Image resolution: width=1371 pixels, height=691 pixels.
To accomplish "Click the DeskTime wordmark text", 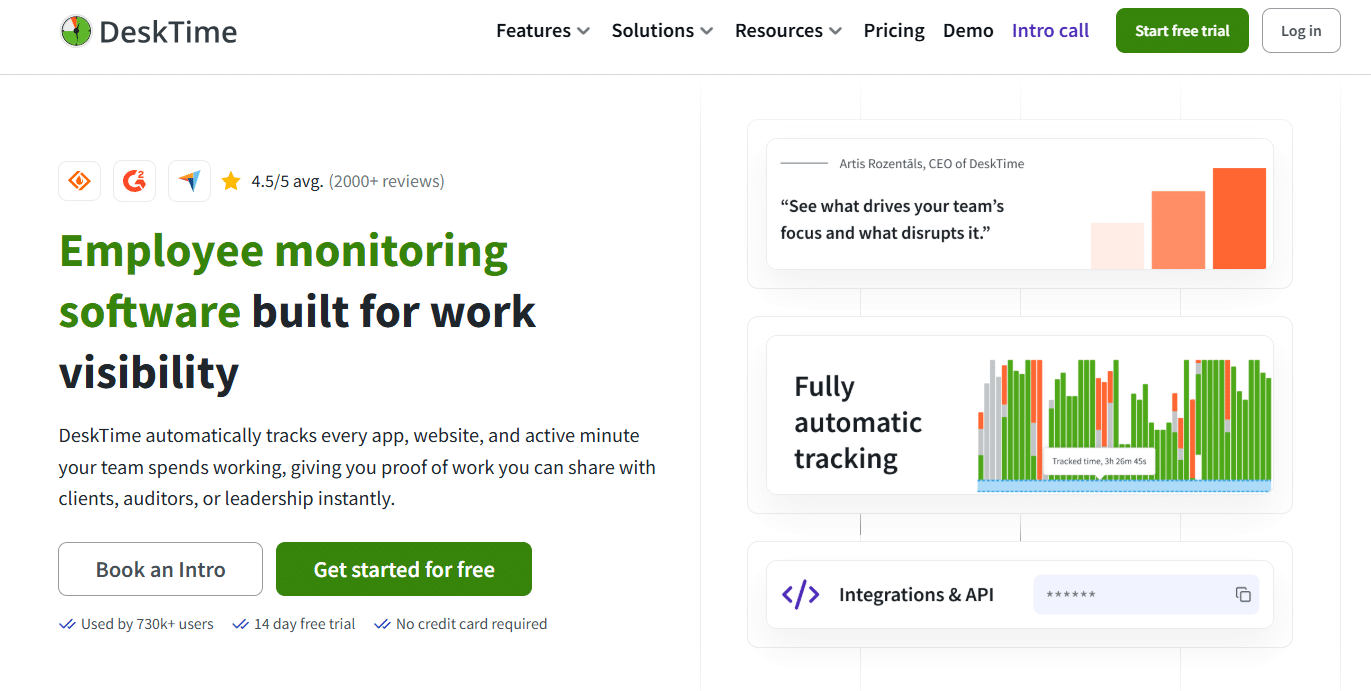I will (168, 32).
